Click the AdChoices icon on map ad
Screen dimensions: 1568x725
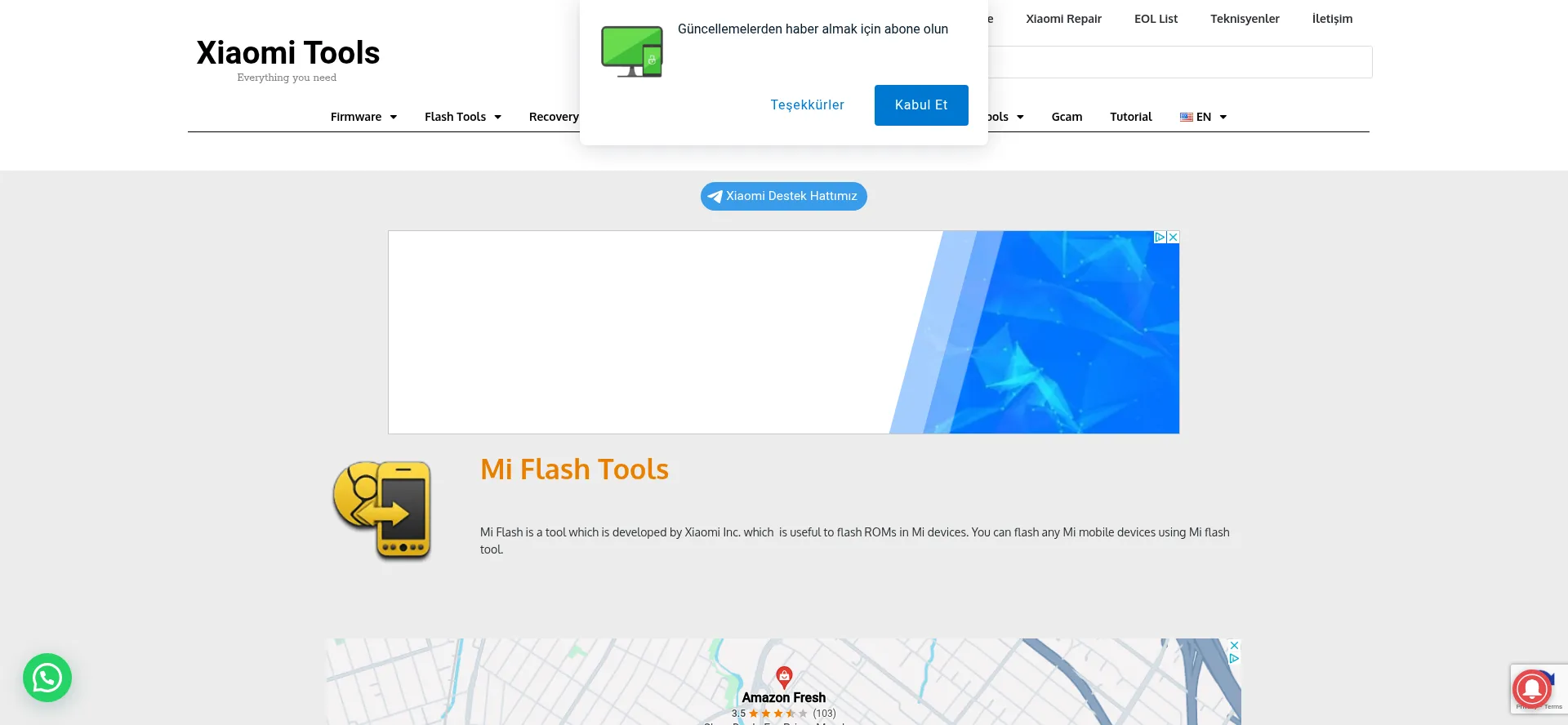coord(1234,658)
